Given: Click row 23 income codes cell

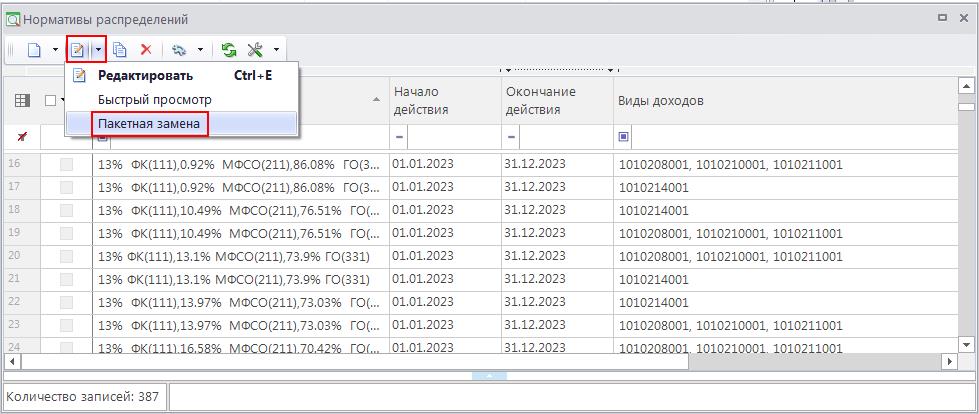Looking at the screenshot, I should point(785,326).
